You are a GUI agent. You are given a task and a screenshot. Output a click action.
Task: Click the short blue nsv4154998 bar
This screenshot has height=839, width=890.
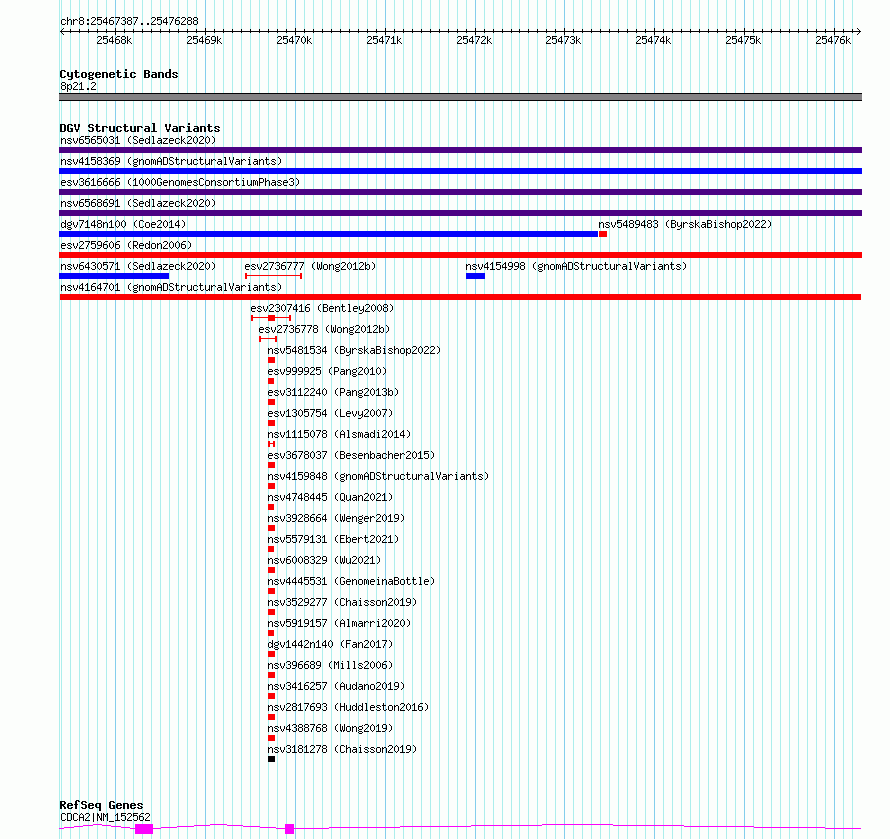point(475,276)
